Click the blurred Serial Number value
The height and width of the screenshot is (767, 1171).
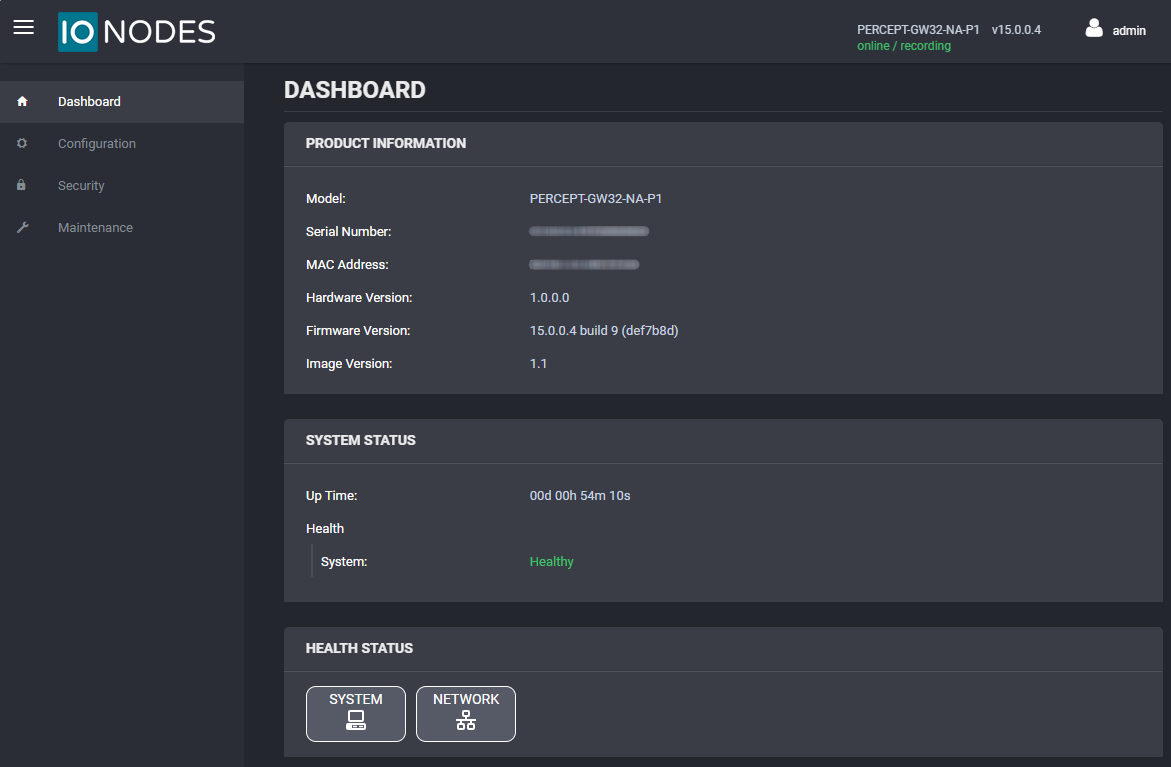pyautogui.click(x=589, y=232)
